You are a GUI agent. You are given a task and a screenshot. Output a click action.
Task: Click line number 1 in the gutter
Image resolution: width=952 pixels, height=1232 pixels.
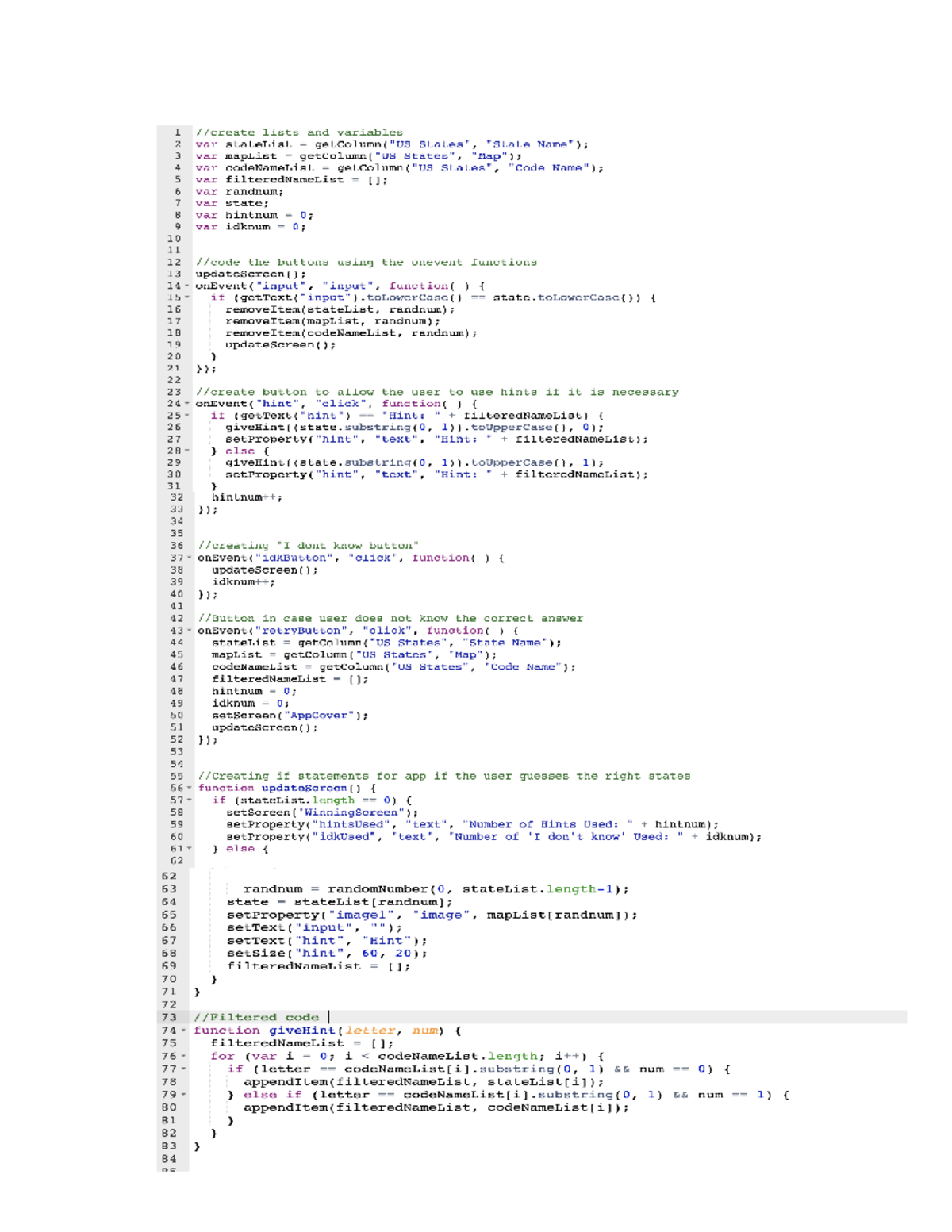177,132
